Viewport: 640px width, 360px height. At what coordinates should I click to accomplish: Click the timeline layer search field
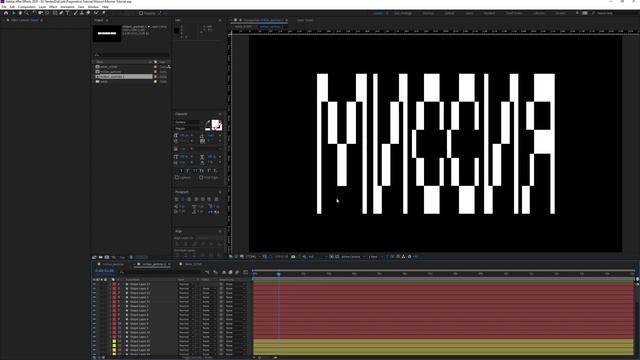point(159,272)
